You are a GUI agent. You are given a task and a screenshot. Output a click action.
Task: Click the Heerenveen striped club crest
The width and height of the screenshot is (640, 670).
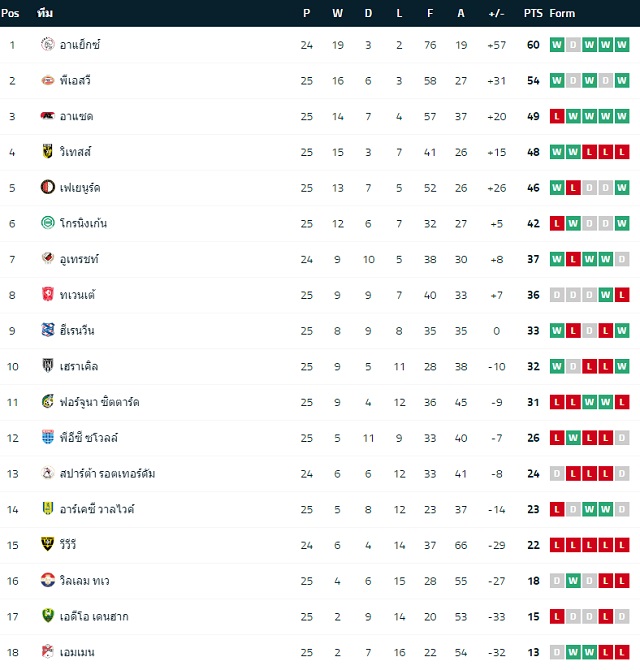pos(47,330)
